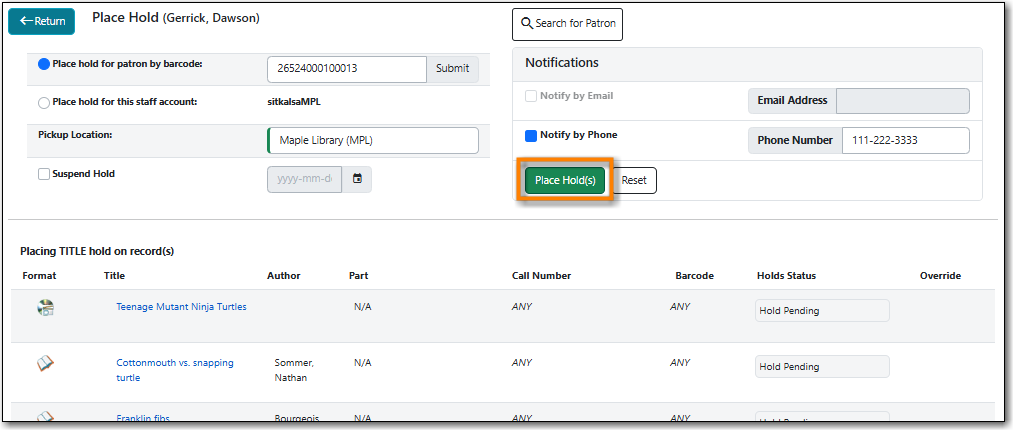Select Place hold for patron by barcode
The image size is (1013, 430).
click(x=44, y=64)
